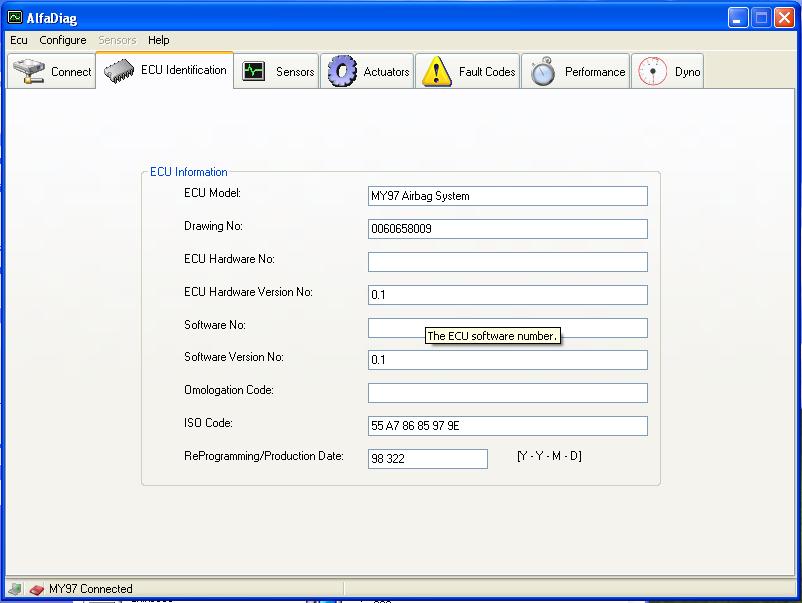This screenshot has width=802, height=603.
Task: Click the ISO Code text box
Action: pyautogui.click(x=507, y=426)
